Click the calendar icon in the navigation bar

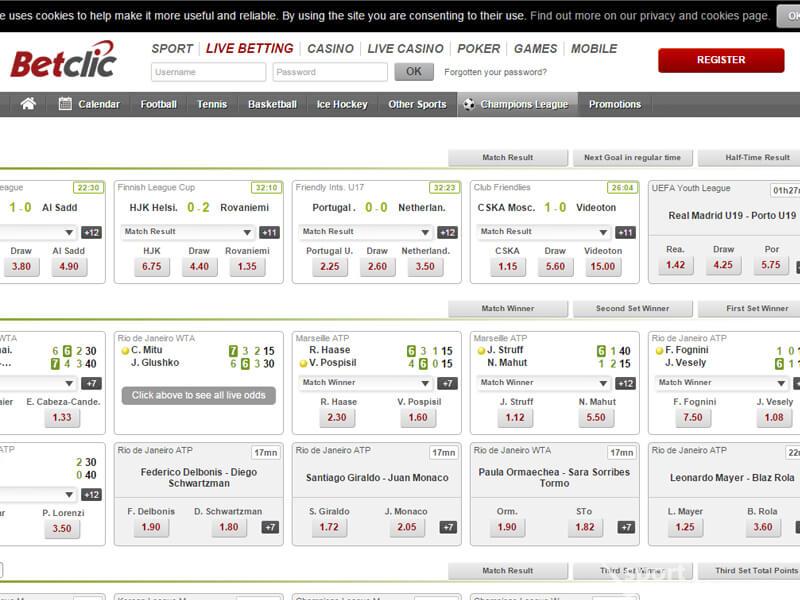point(65,104)
